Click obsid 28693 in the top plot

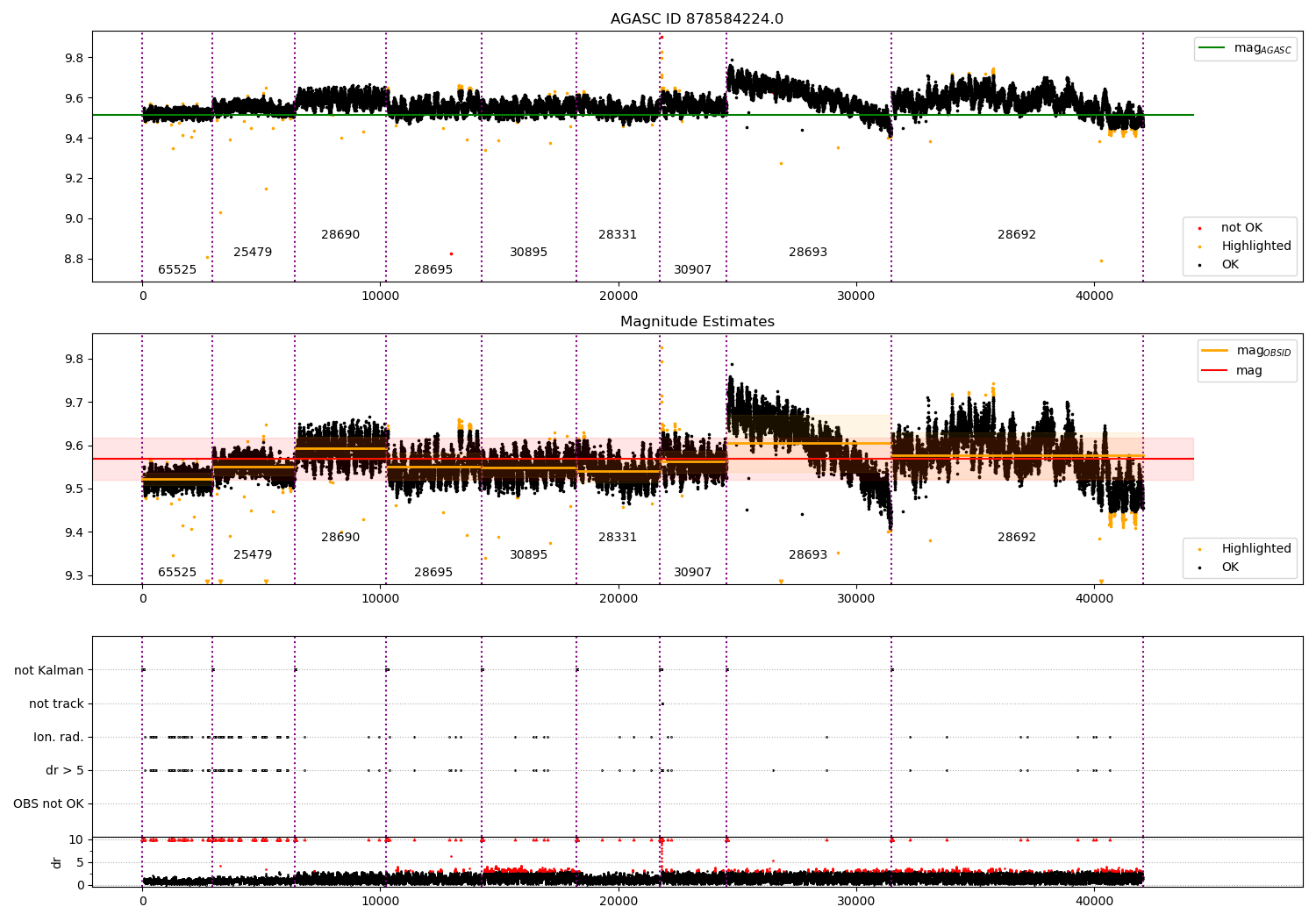808,253
